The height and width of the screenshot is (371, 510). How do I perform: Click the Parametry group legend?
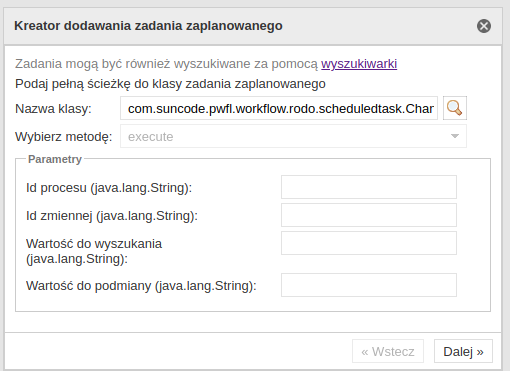click(55, 159)
